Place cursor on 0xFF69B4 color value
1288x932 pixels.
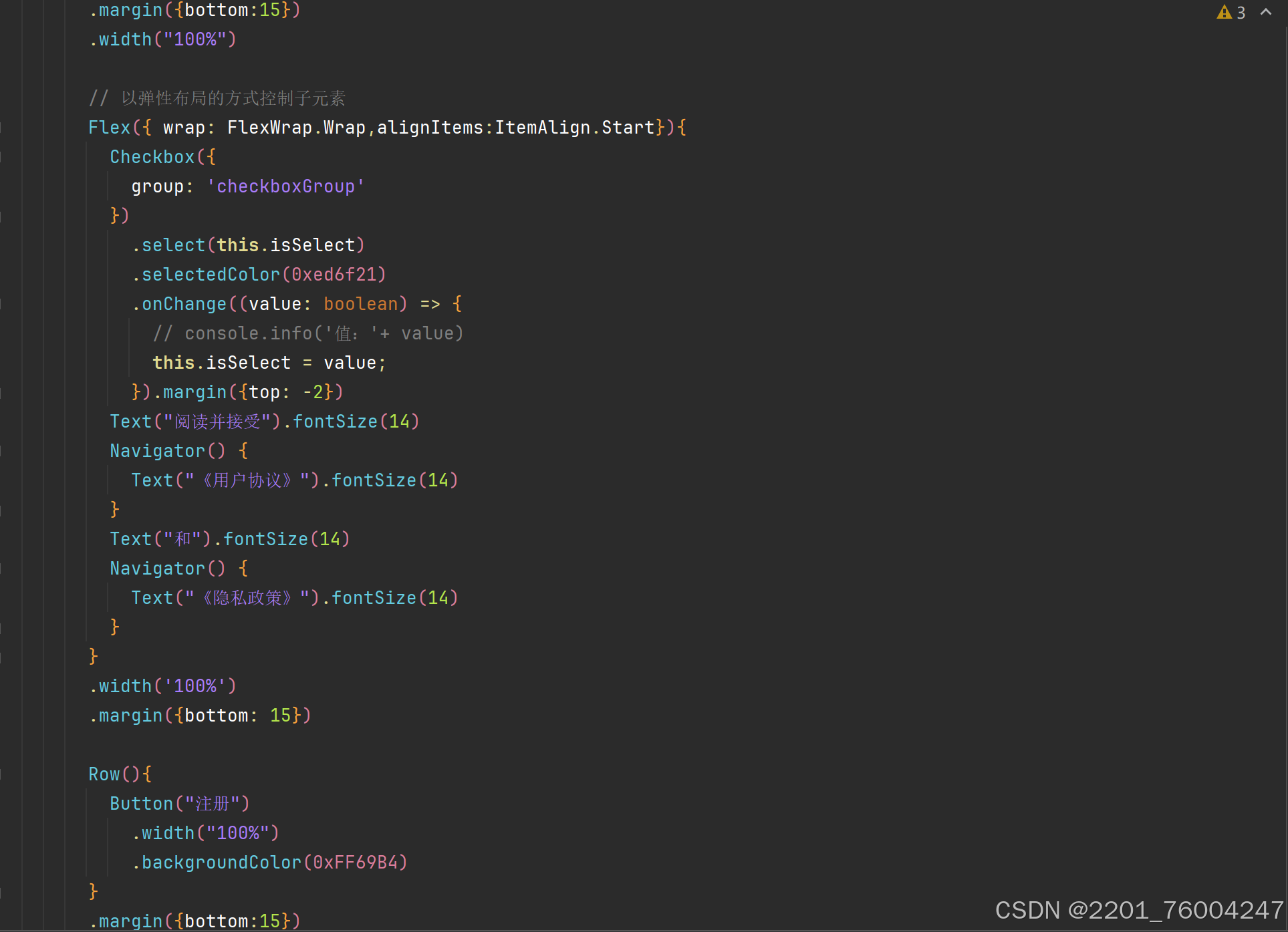click(x=356, y=863)
